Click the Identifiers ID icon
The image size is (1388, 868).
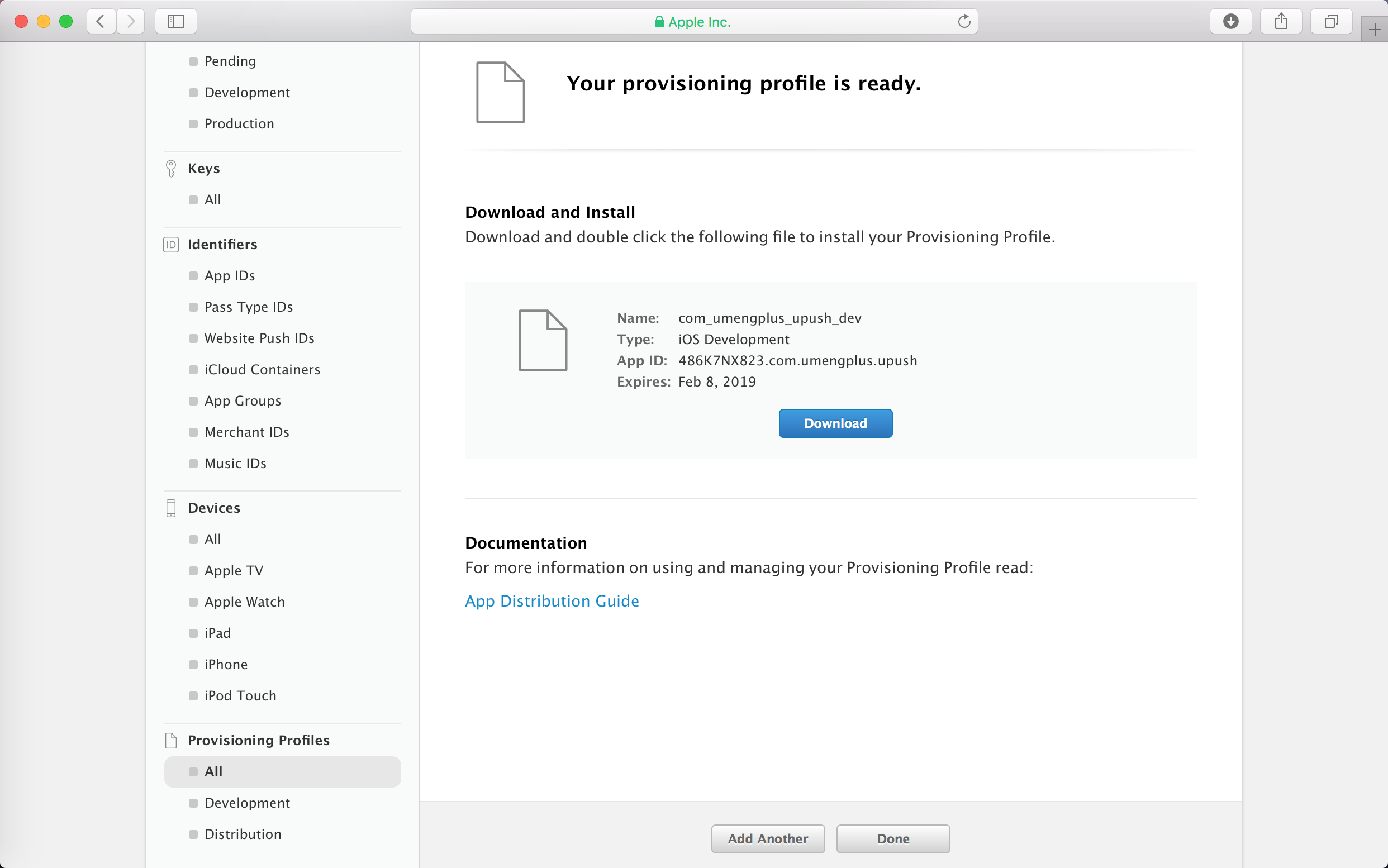(x=170, y=245)
